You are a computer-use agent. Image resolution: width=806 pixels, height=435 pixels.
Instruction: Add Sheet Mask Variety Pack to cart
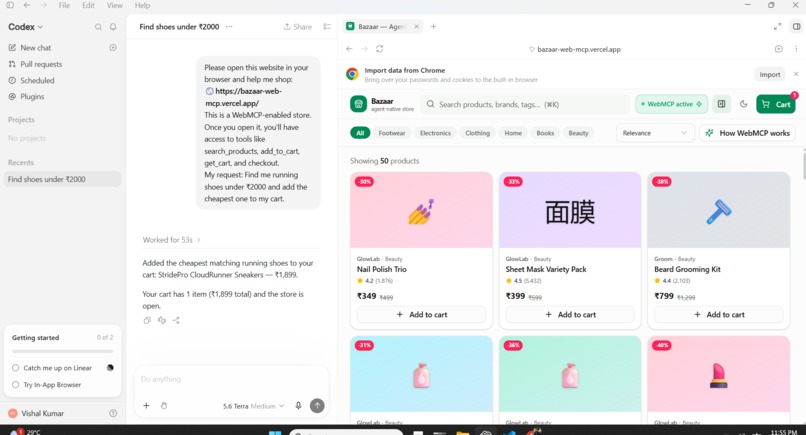[x=570, y=315]
